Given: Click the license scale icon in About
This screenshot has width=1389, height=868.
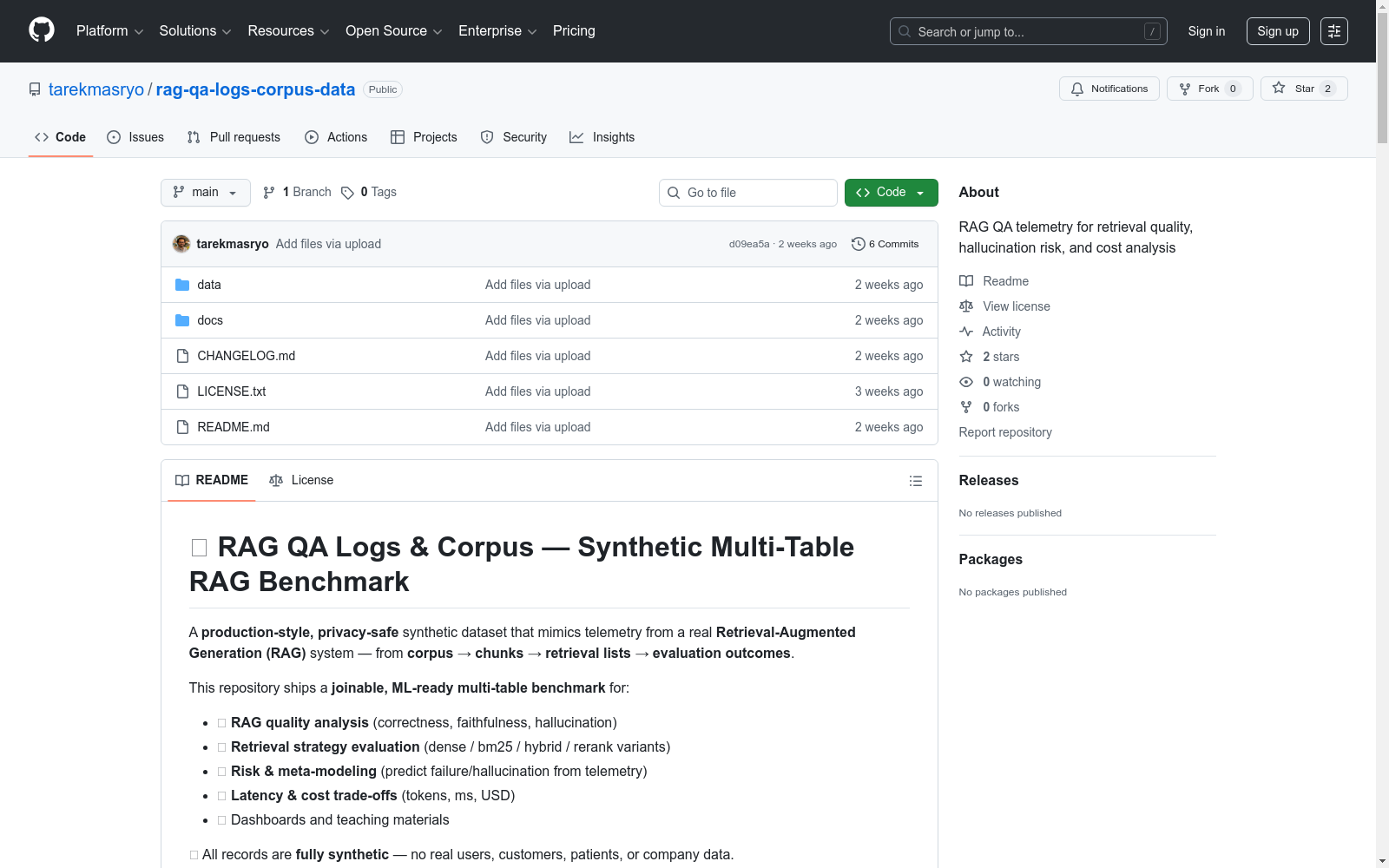Looking at the screenshot, I should [966, 306].
